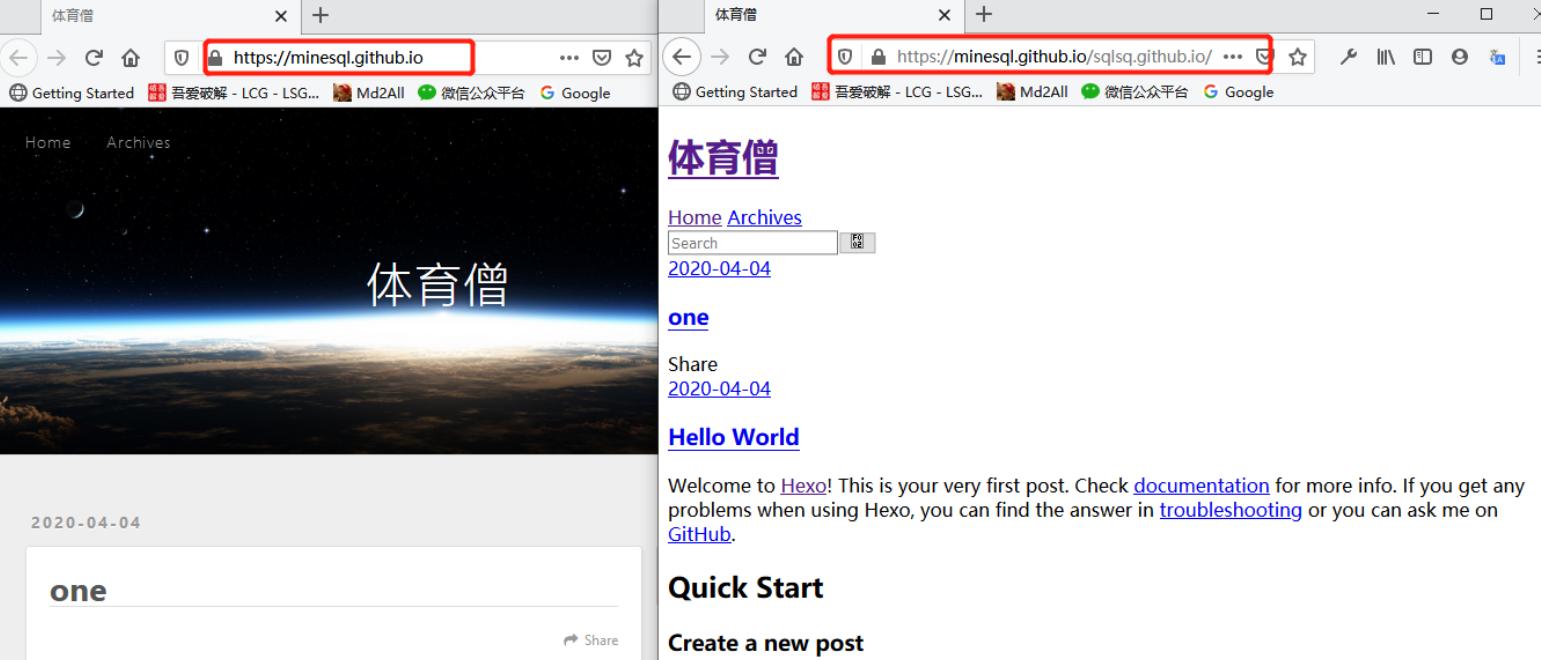This screenshot has width=1541, height=660.
Task: Open 微信公众平台 bookmark in right window
Action: click(1134, 92)
